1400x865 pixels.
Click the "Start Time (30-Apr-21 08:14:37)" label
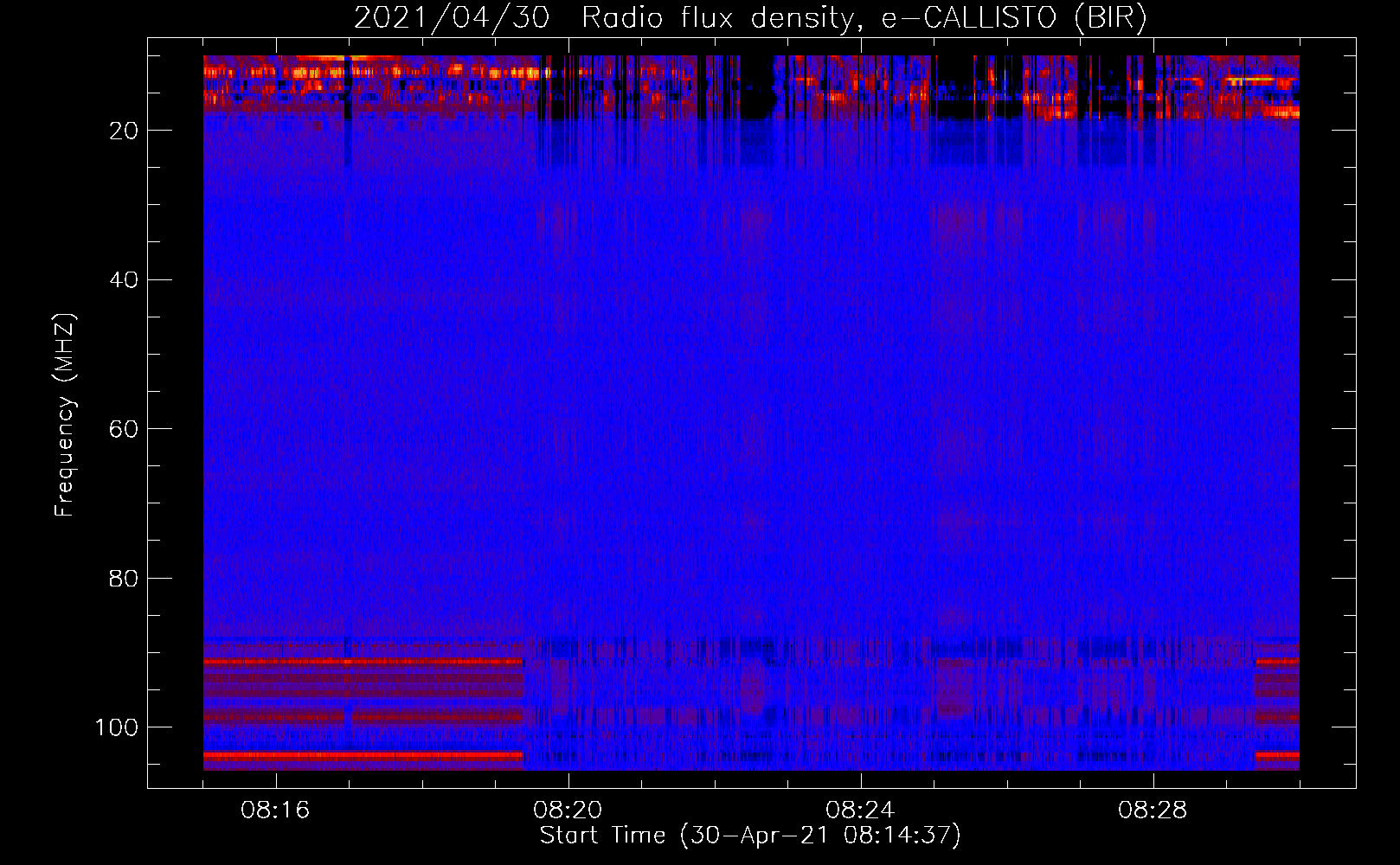tap(750, 836)
